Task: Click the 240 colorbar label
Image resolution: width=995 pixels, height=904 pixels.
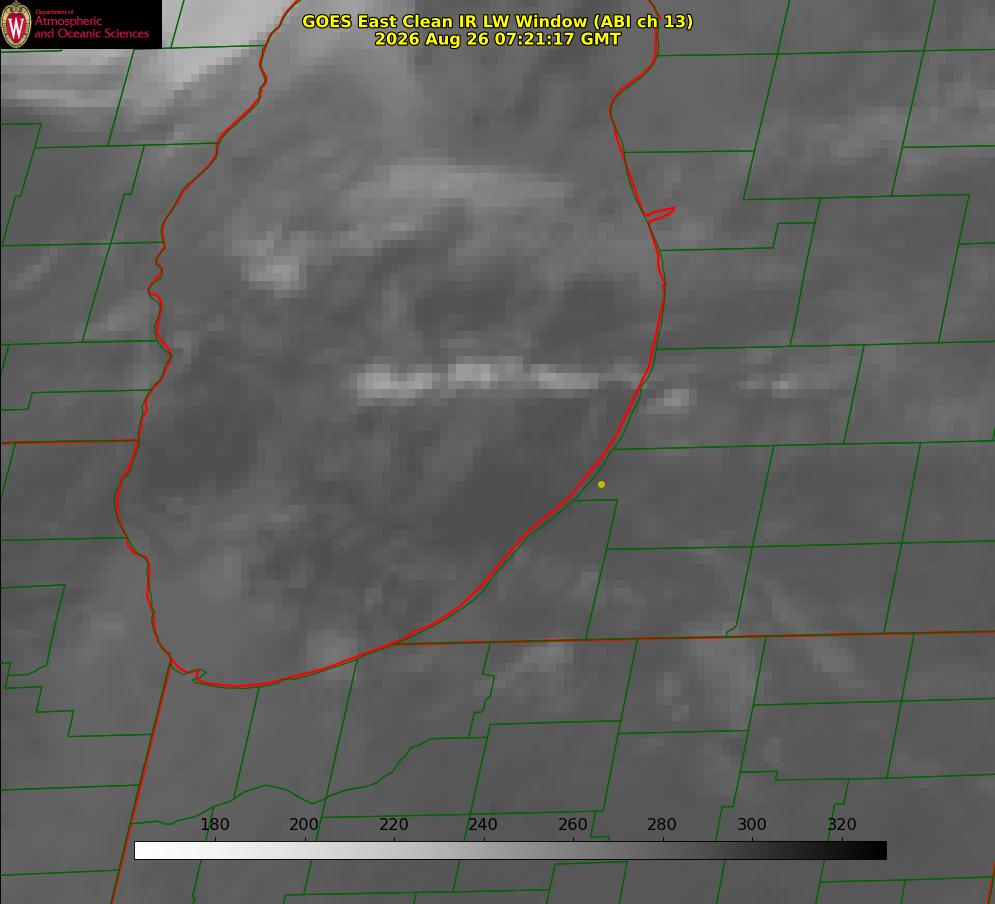Action: [483, 824]
